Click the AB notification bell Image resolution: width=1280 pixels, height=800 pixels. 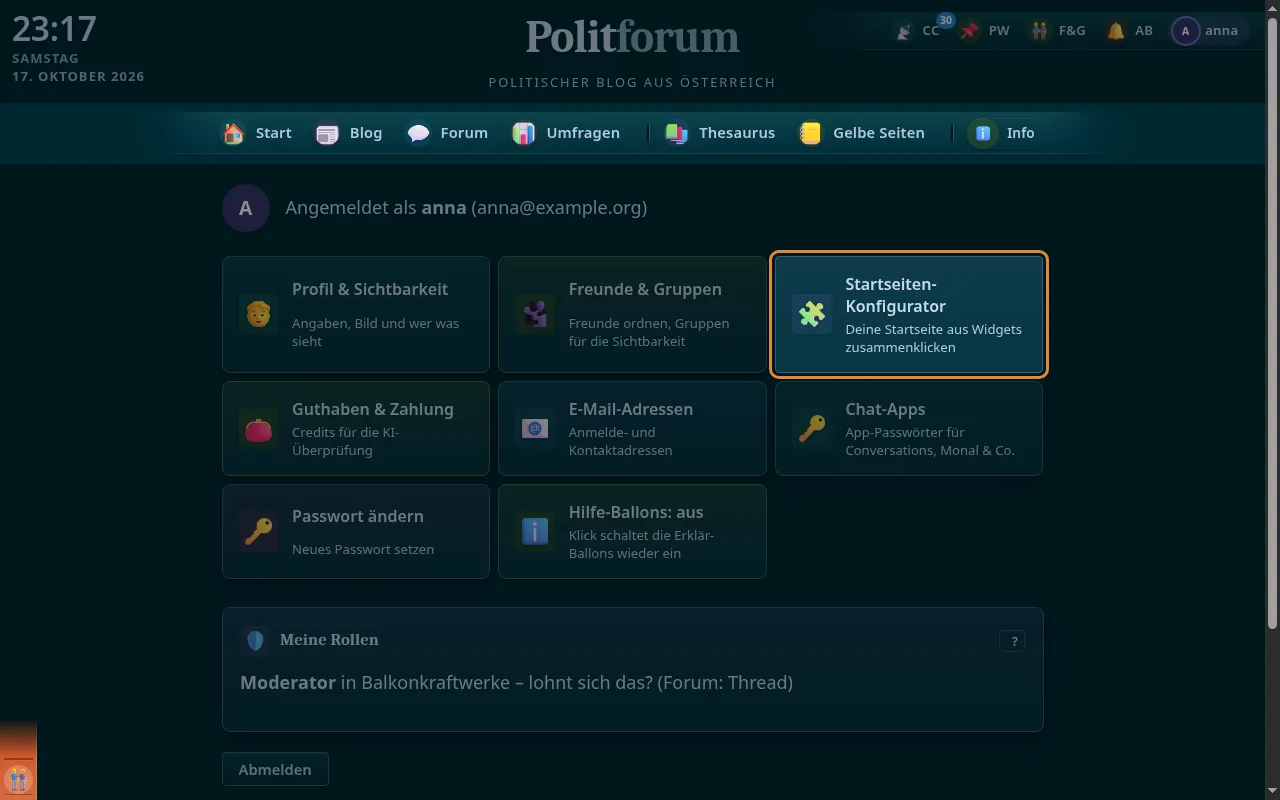click(1116, 31)
